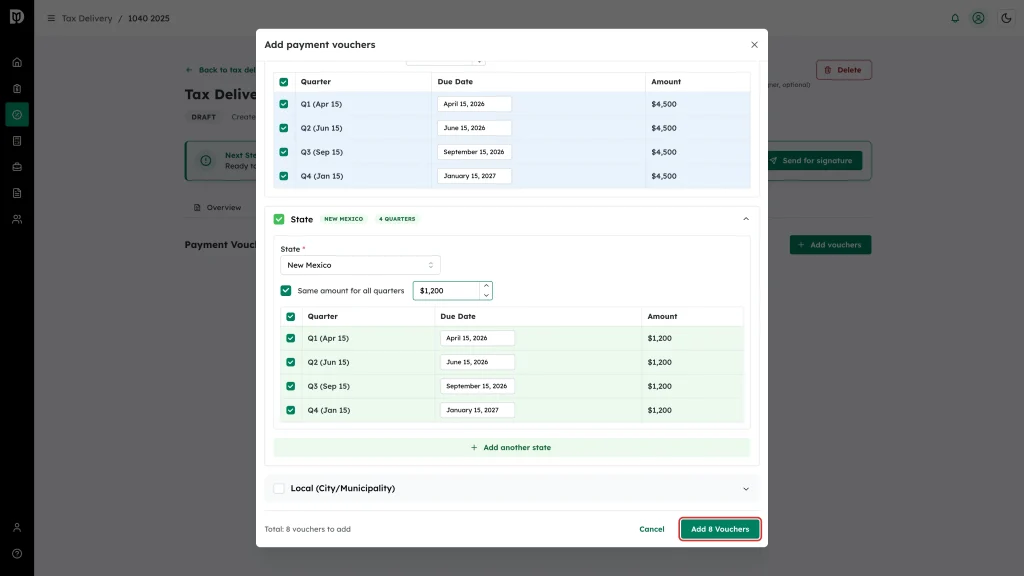Select the active check-circle sidebar icon
The width and height of the screenshot is (1024, 576).
coord(17,115)
